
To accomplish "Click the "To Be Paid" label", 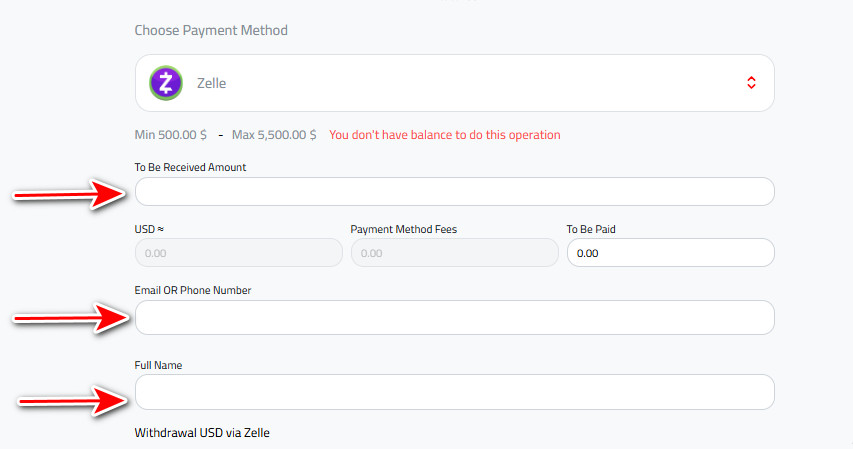I will [591, 229].
